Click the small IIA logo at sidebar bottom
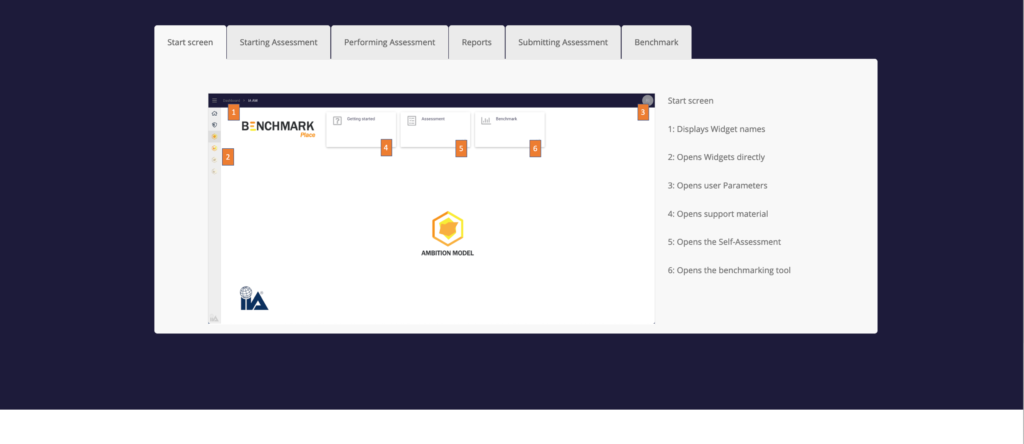The height and width of the screenshot is (444, 1024). click(x=214, y=319)
